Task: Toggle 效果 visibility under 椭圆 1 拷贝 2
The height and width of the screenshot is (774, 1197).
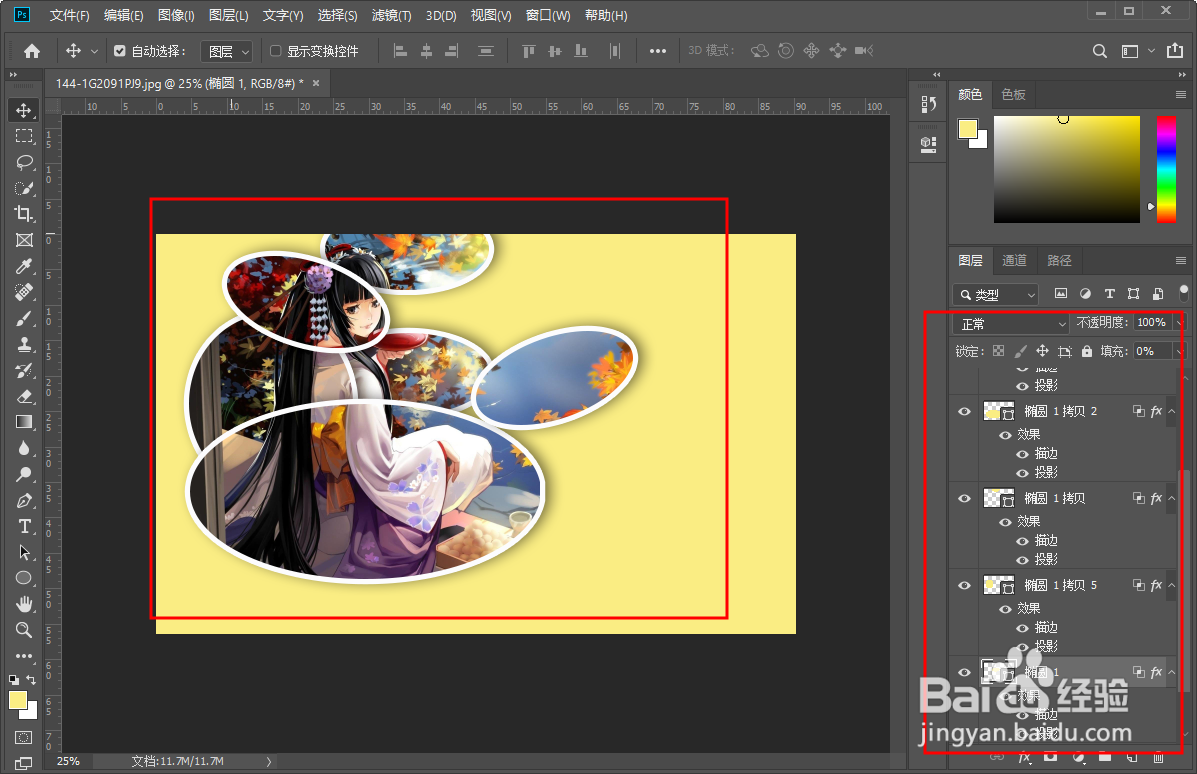Action: click(1005, 434)
